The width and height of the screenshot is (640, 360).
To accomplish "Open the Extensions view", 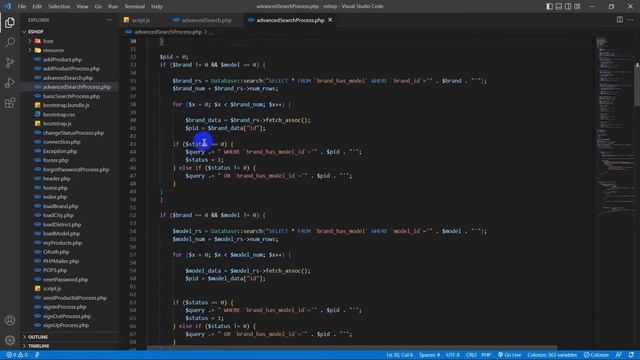I will point(10,102).
